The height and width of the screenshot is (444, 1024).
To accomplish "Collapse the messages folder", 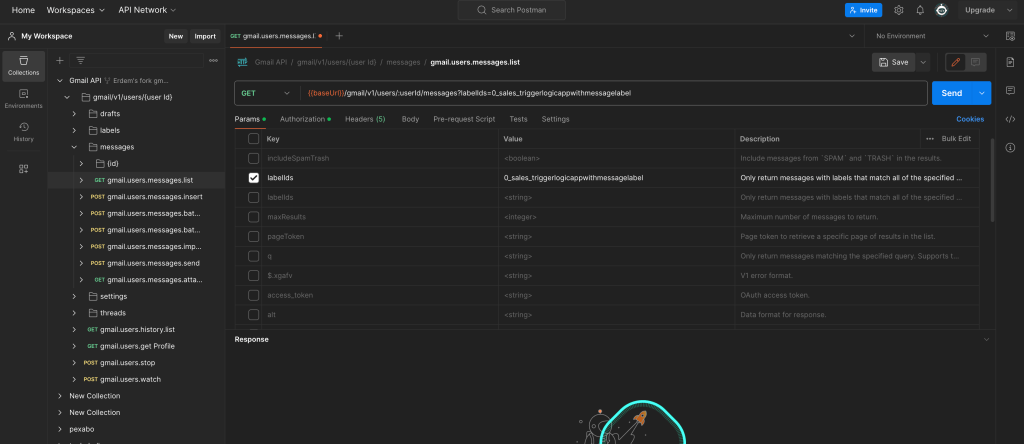I will (x=74, y=147).
